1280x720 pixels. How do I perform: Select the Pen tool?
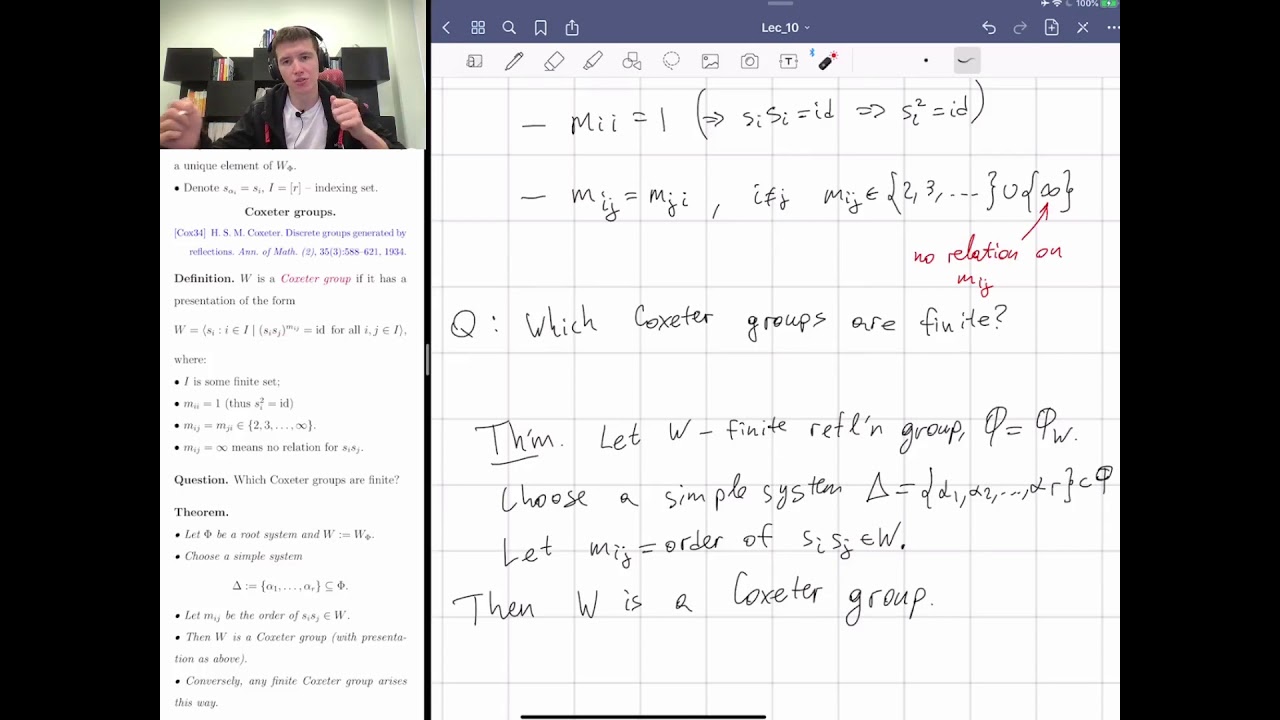tap(514, 62)
